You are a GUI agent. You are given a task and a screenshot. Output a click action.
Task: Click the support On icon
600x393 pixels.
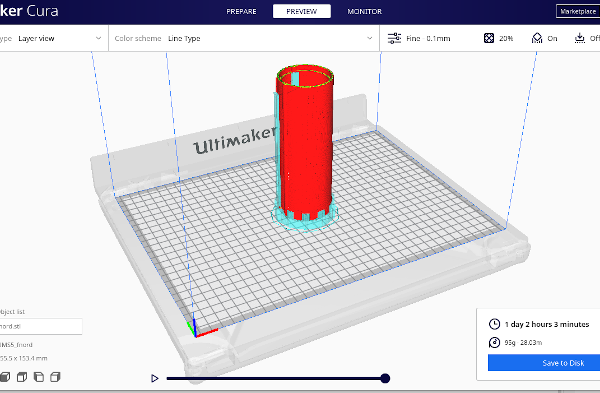[x=537, y=38]
